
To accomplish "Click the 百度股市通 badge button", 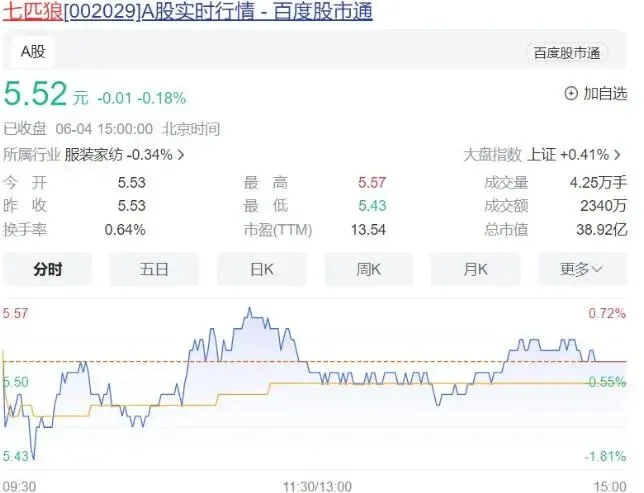I will 566,53.
